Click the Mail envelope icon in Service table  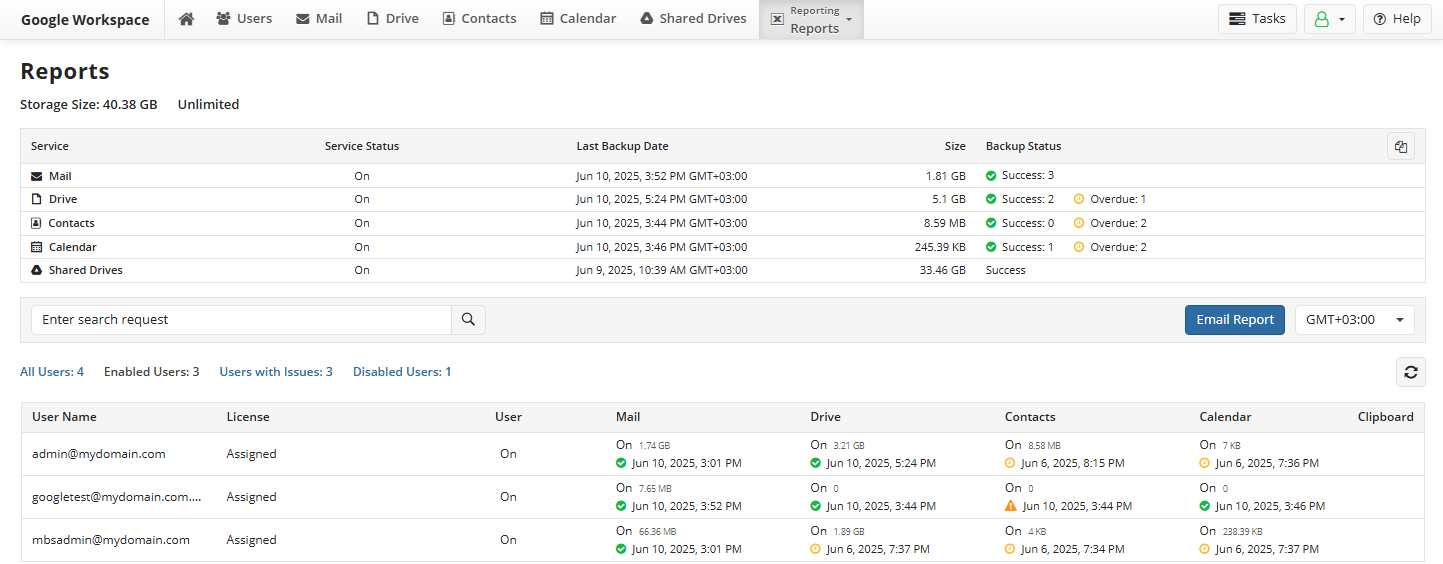coord(37,176)
